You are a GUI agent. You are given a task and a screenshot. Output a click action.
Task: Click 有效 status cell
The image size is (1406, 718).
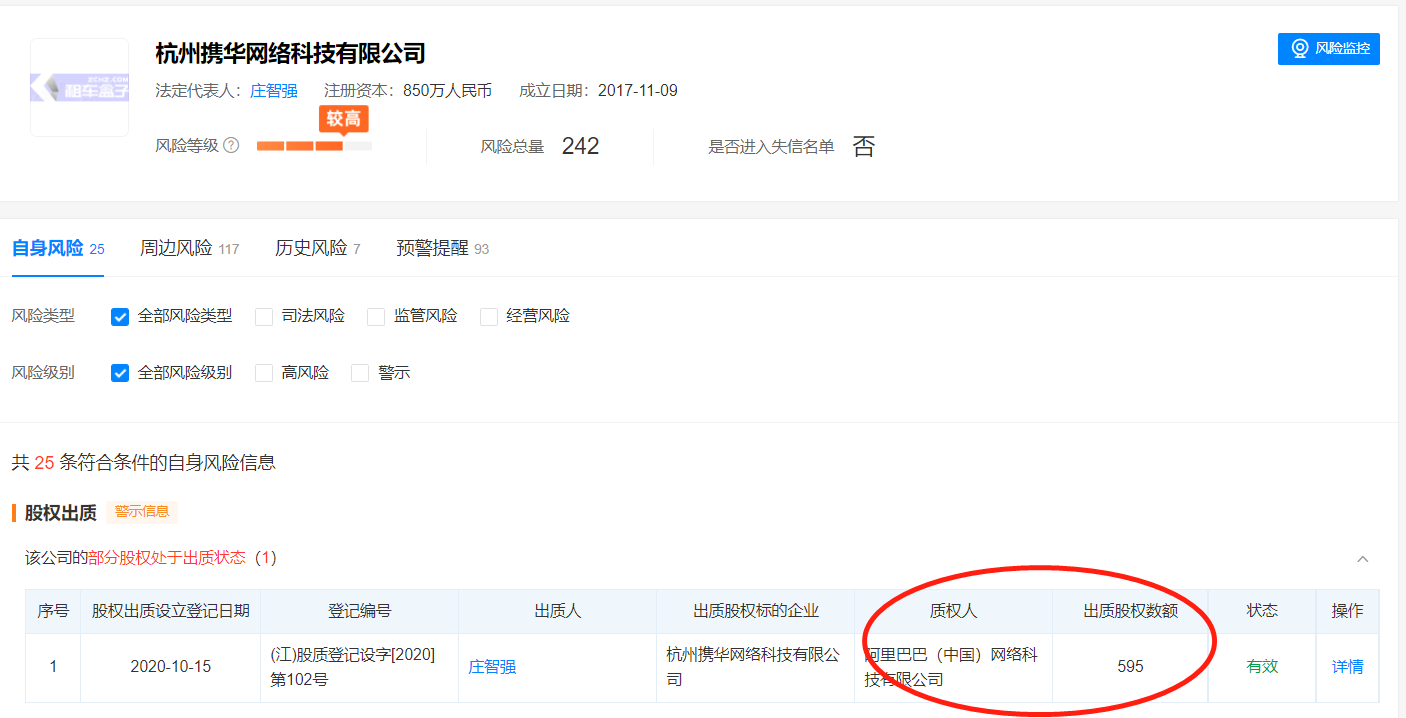(x=1262, y=667)
